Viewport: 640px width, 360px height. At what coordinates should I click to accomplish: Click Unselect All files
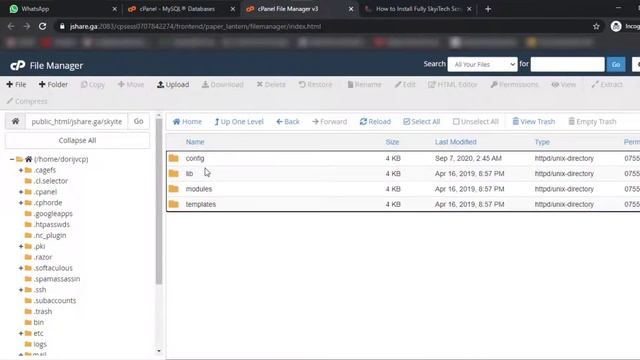pos(476,122)
